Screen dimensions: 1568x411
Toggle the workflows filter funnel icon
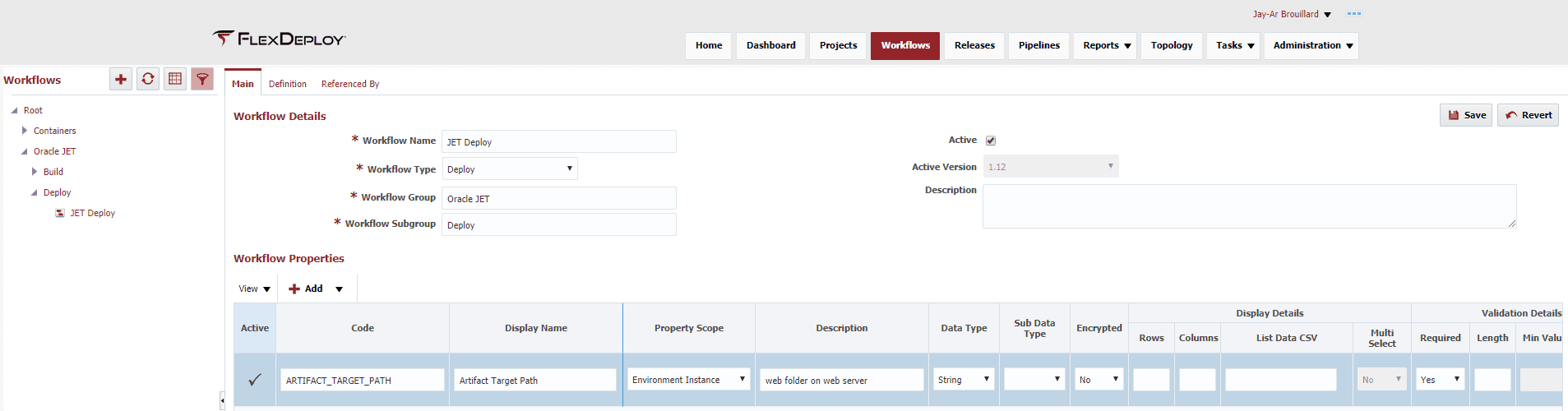[x=202, y=79]
